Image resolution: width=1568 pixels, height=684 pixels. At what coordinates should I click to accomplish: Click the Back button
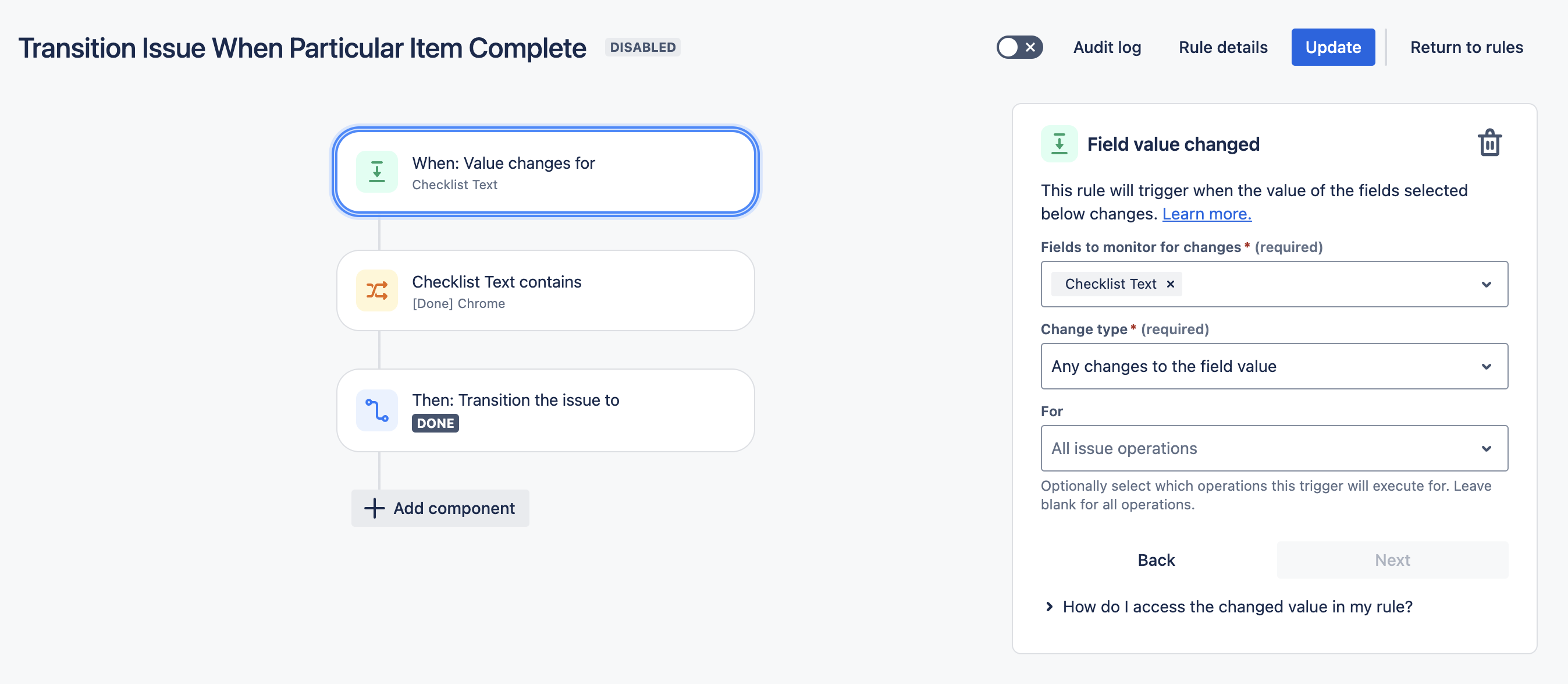1155,560
